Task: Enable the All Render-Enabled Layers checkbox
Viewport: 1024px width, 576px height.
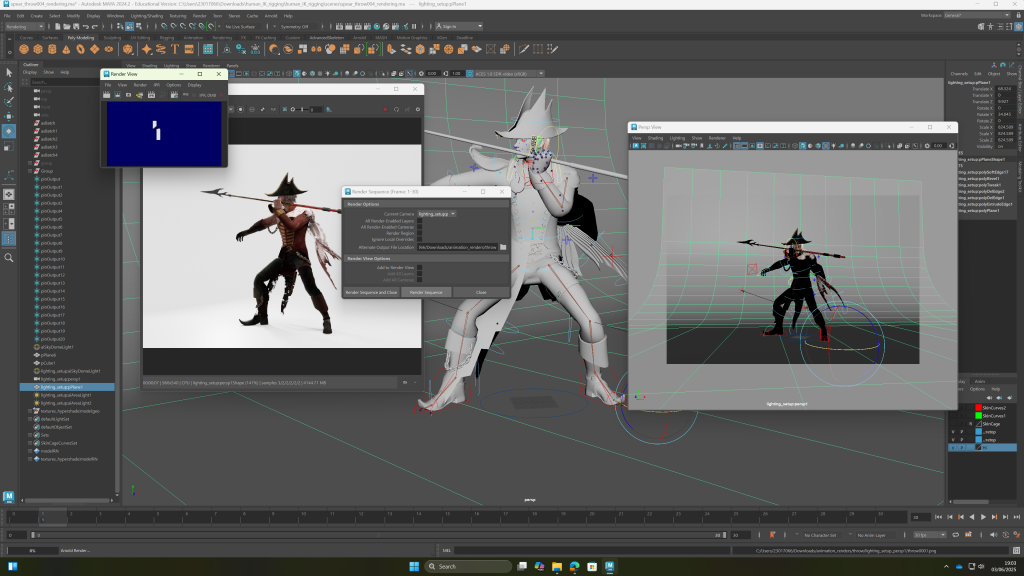Action: (420, 220)
